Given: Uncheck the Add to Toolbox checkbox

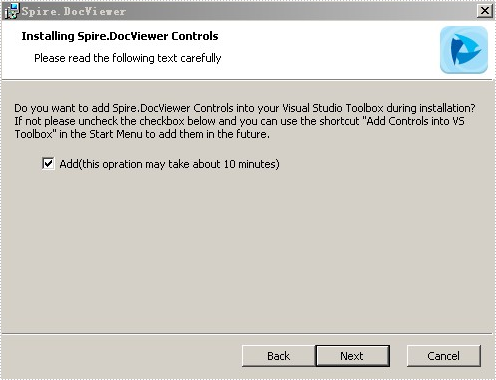Looking at the screenshot, I should tap(48, 164).
